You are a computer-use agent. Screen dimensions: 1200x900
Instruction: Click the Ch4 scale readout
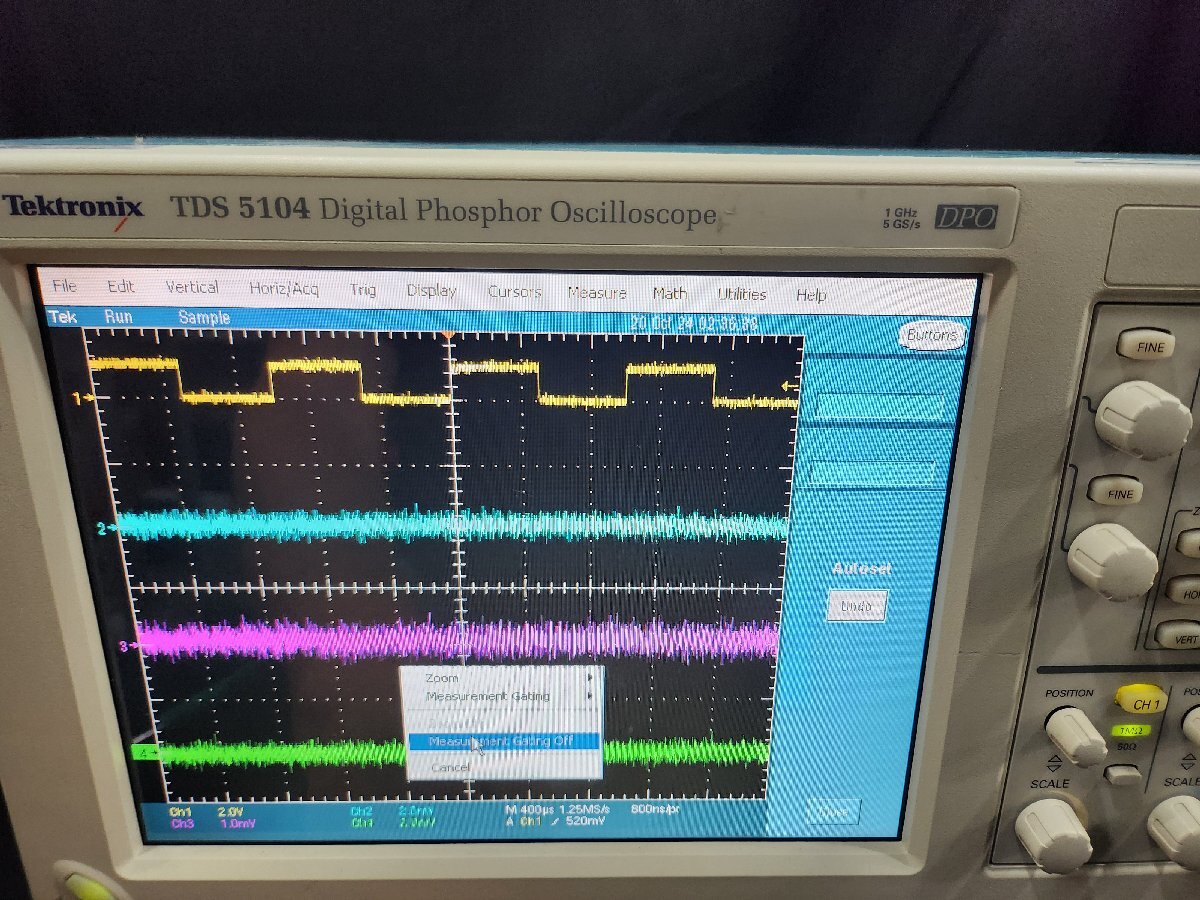(x=392, y=823)
